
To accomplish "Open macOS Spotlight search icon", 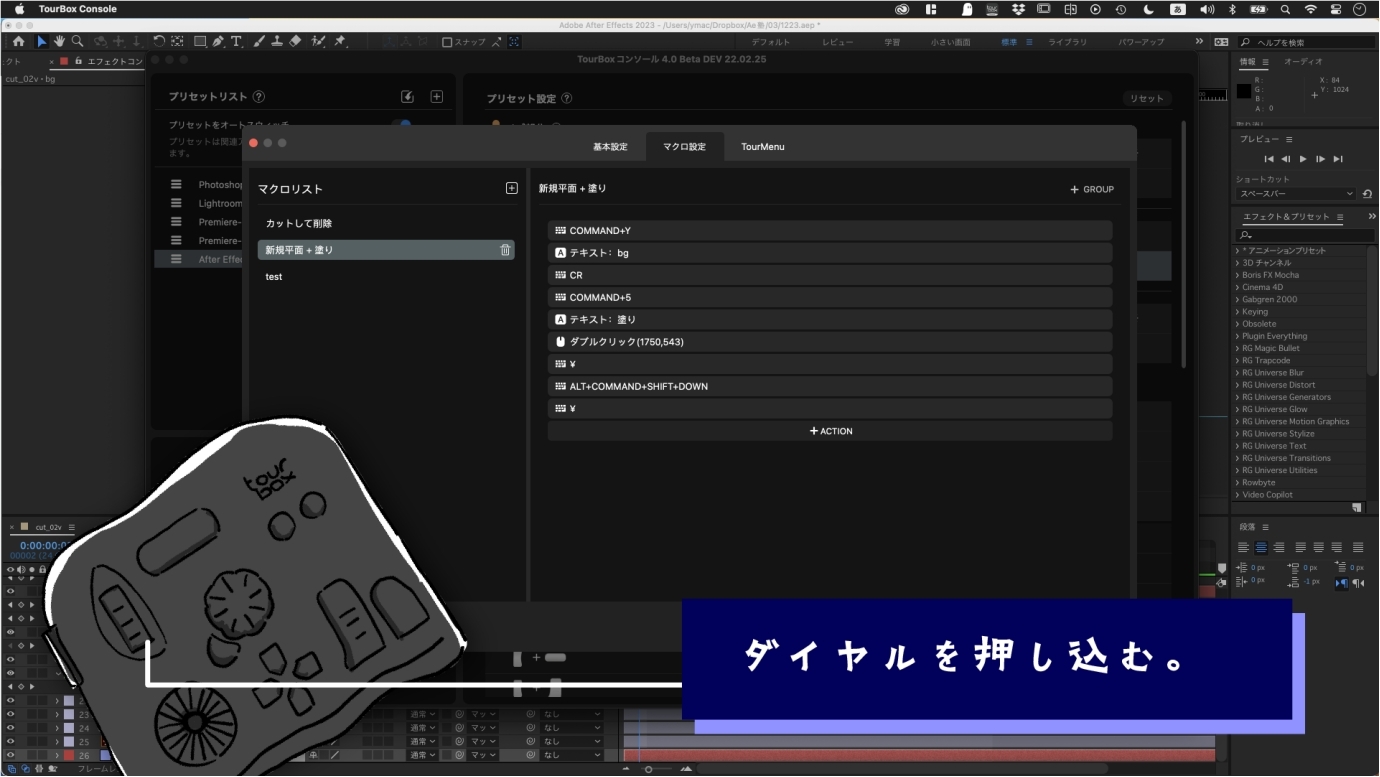I will click(x=1285, y=9).
